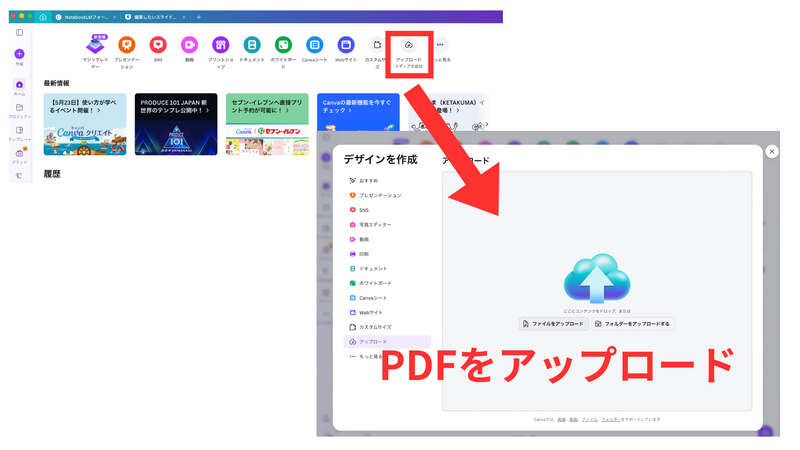
Task: Click the home icon in the tab bar
Action: (x=43, y=17)
